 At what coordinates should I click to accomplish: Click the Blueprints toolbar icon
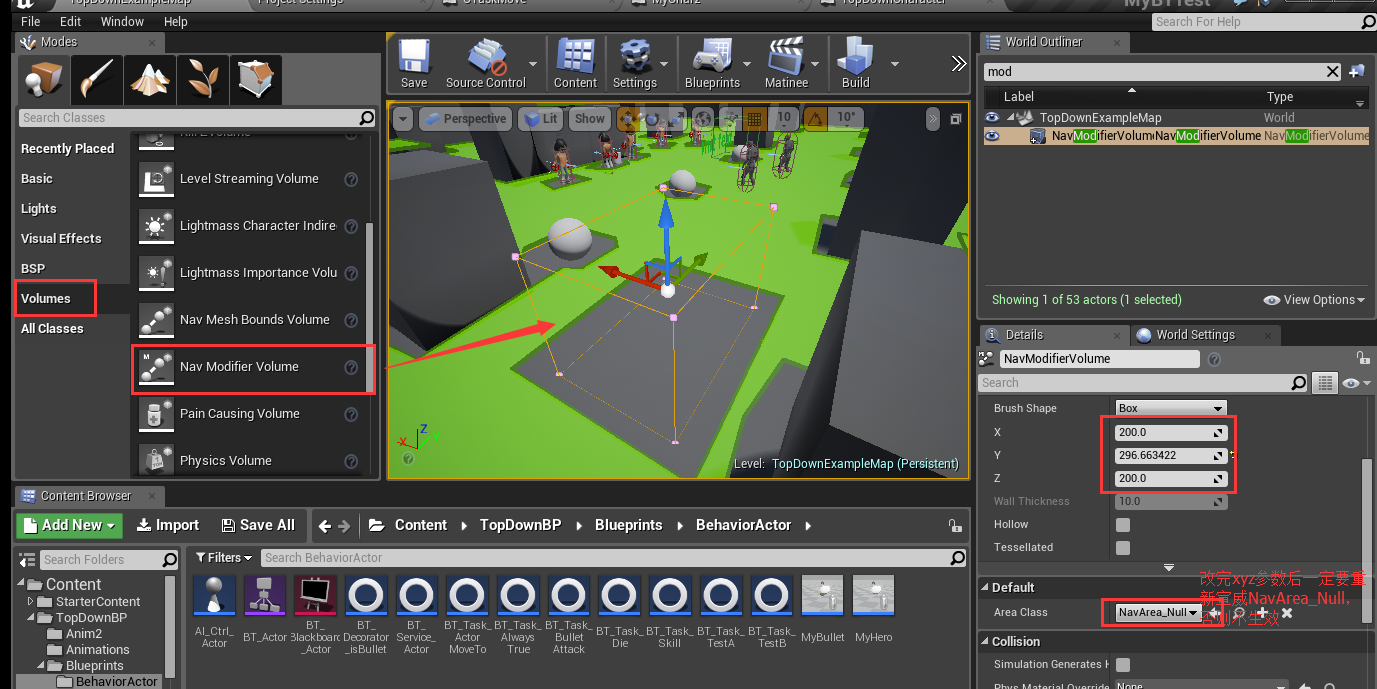(712, 64)
